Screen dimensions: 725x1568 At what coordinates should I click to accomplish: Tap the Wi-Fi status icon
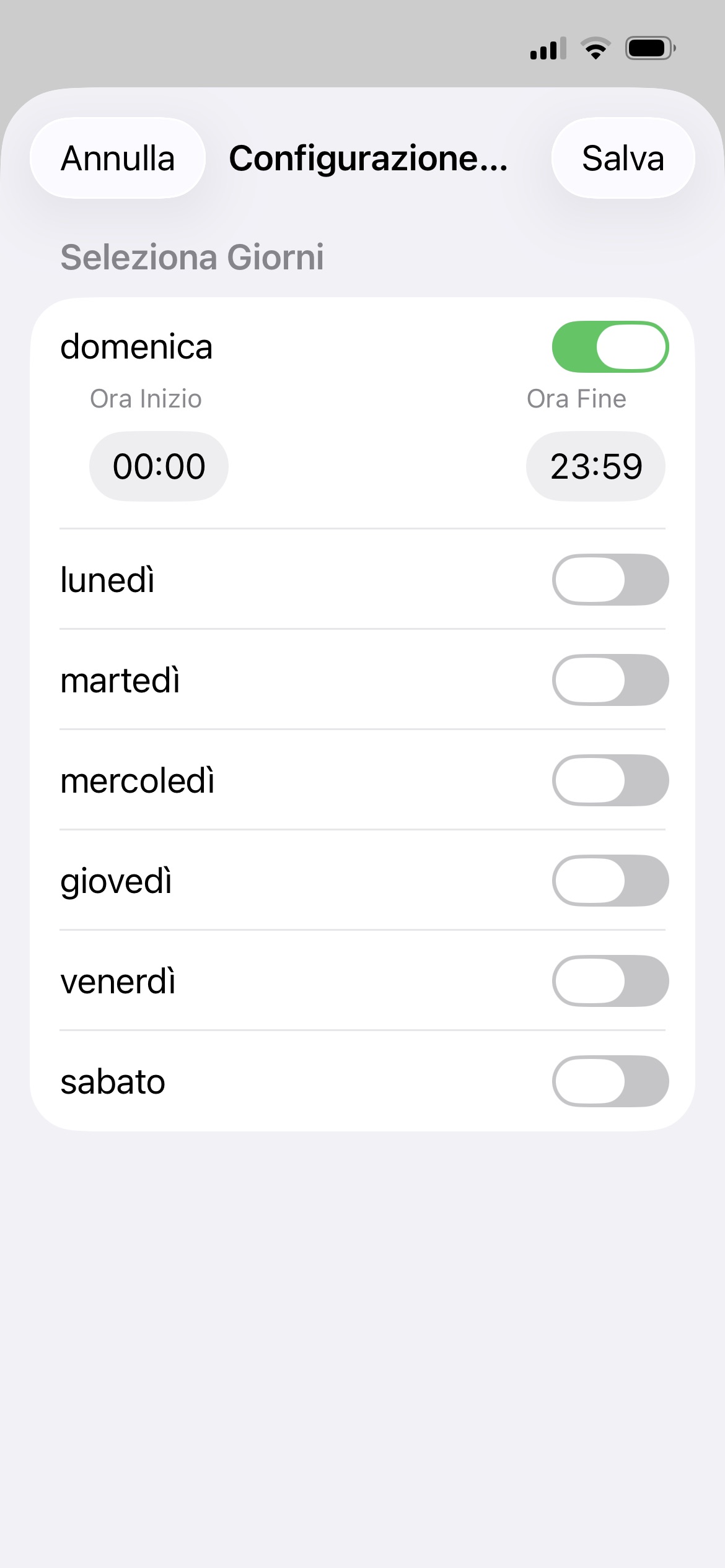[x=595, y=48]
